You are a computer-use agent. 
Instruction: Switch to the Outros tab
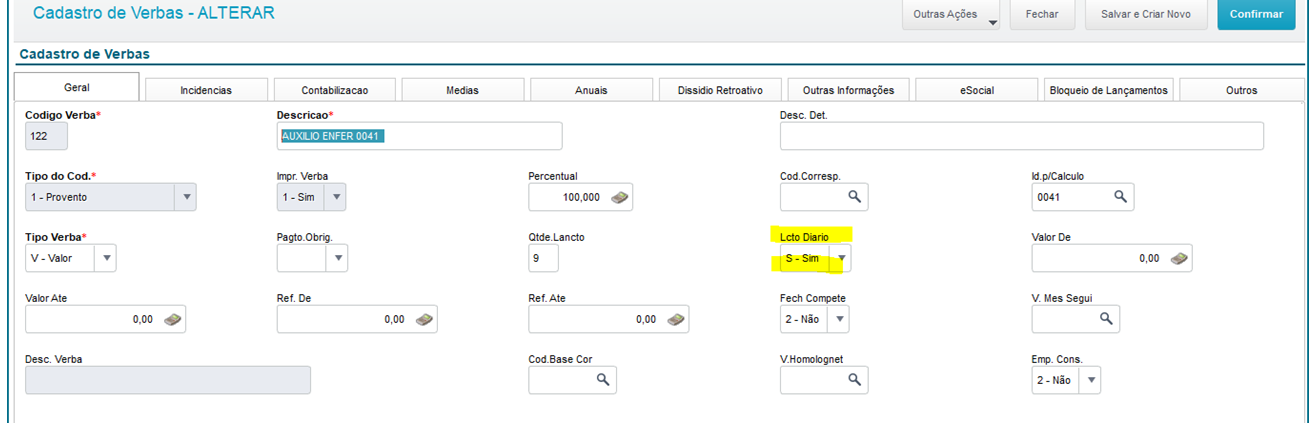tap(1241, 90)
